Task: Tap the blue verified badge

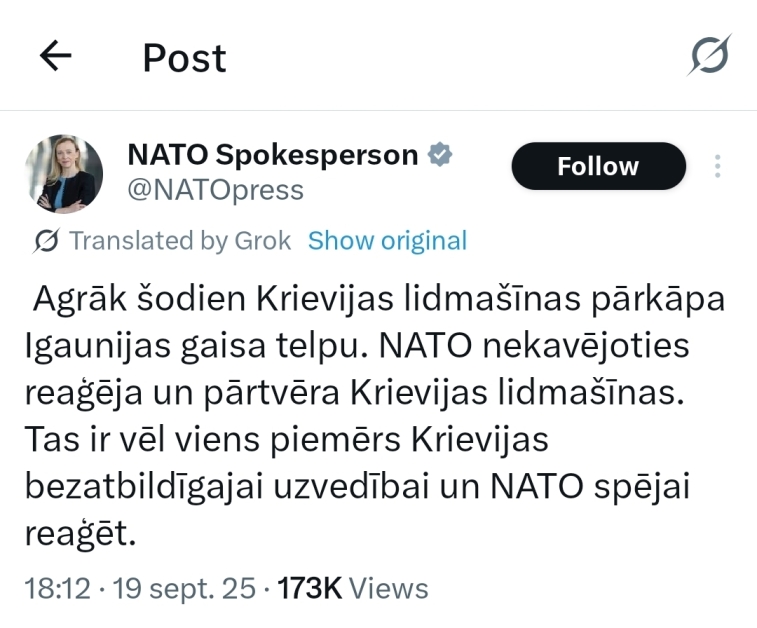Action: click(440, 155)
